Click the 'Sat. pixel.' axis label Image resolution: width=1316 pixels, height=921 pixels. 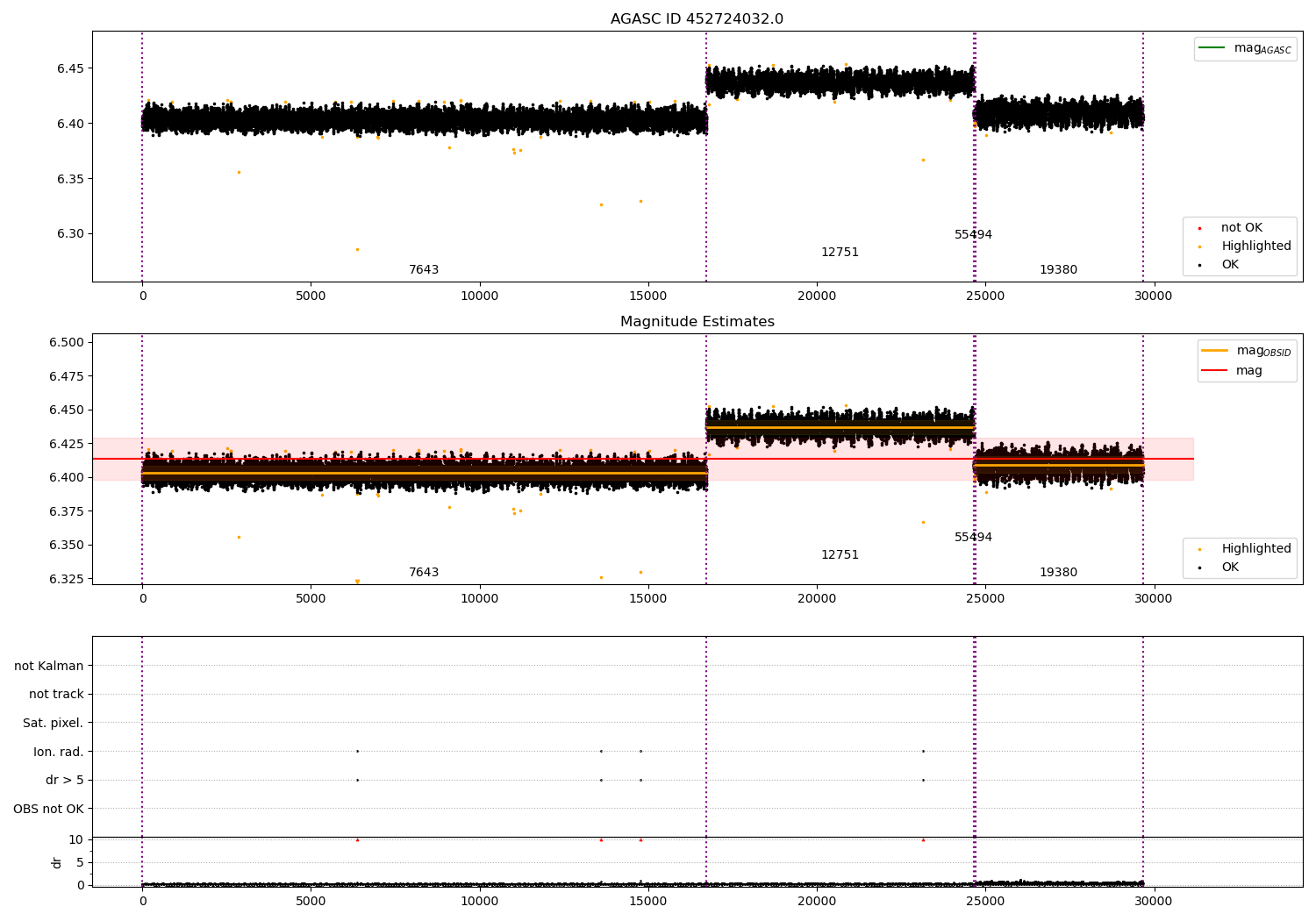[53, 723]
